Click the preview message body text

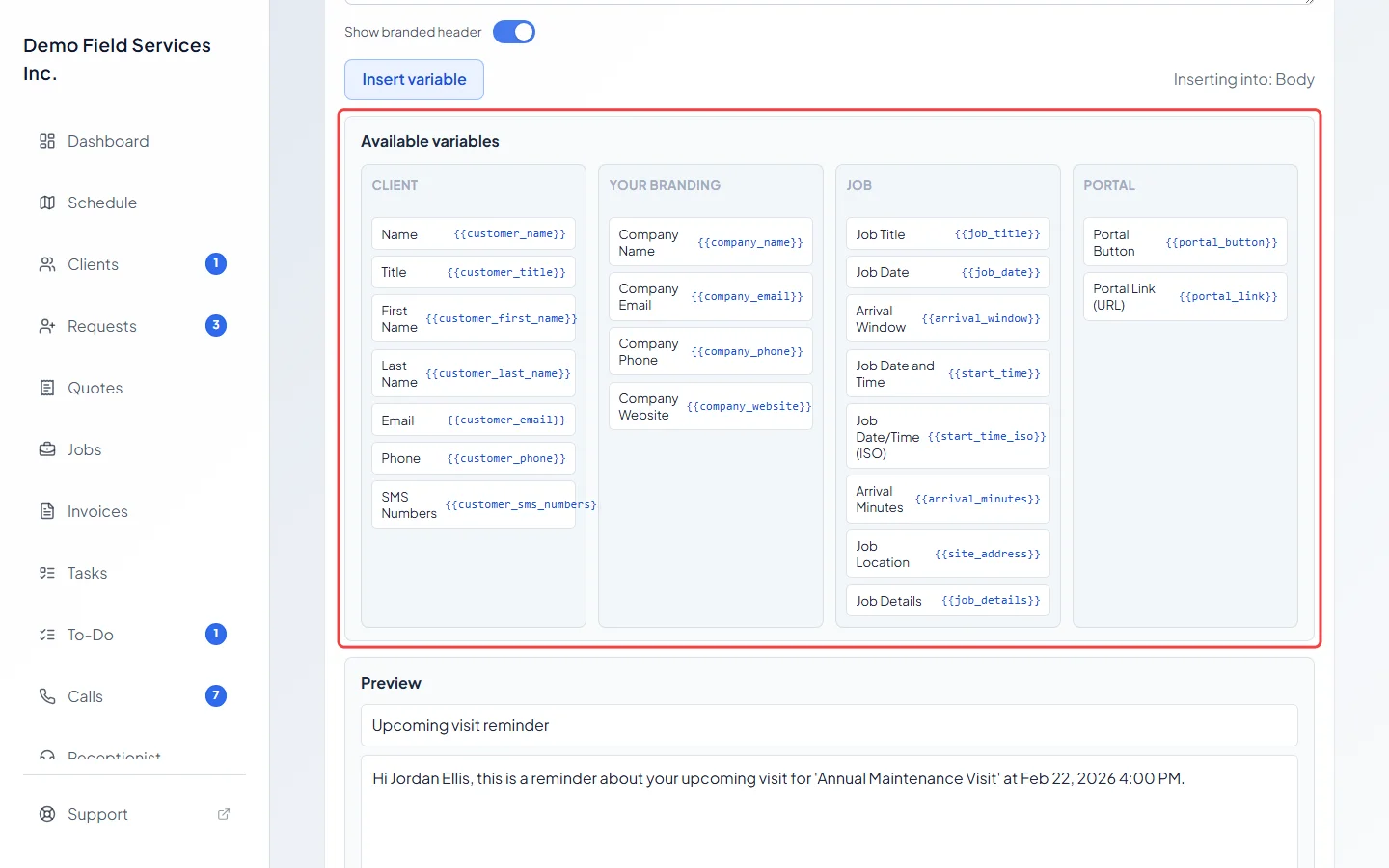click(778, 778)
